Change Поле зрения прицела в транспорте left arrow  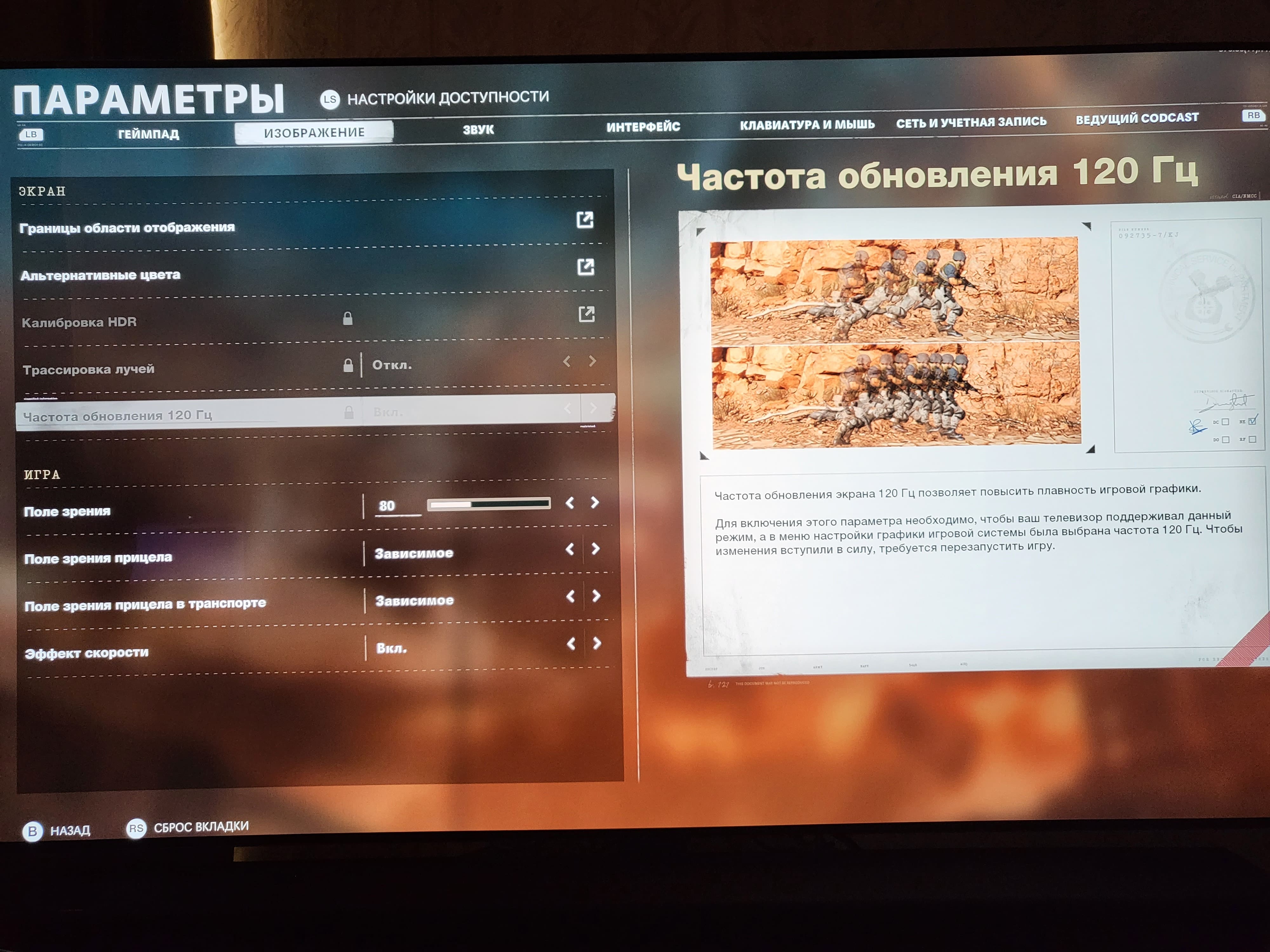click(x=570, y=597)
